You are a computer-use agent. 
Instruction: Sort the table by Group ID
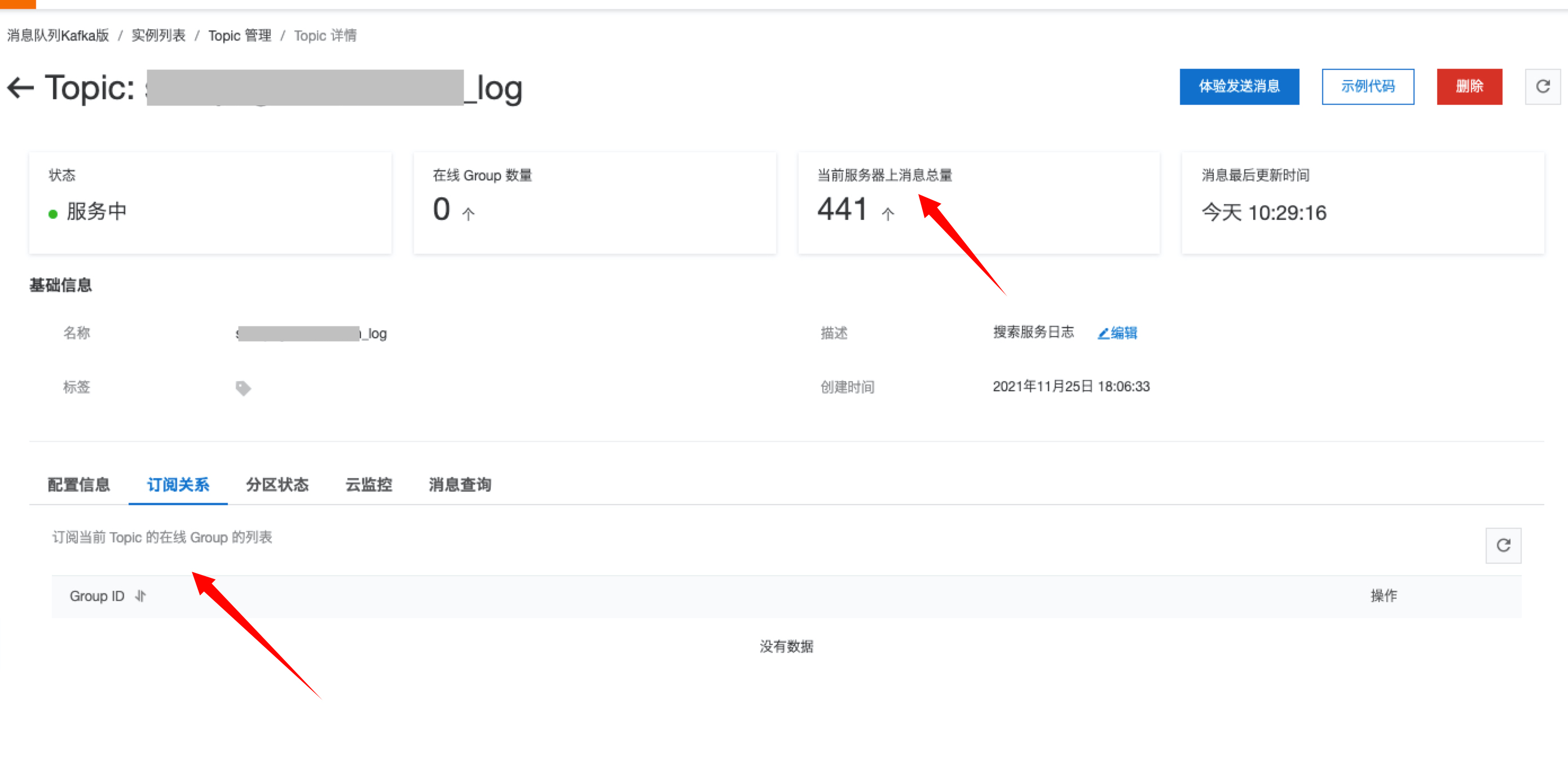tap(140, 596)
